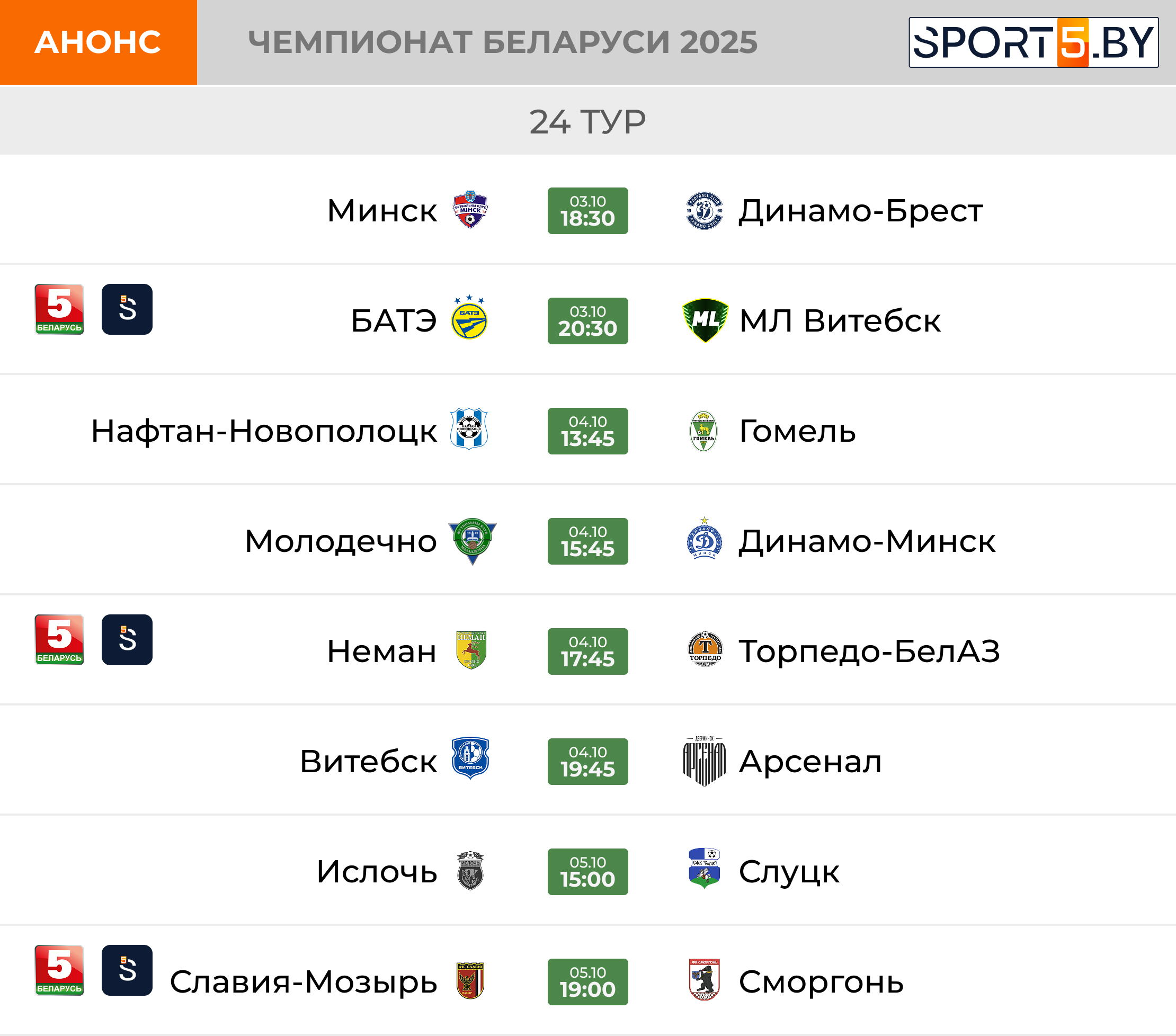Click Belarus 5 channel logo beside Slavia-Mozyr
Screen dimensions: 1176x1036
(x=59, y=970)
